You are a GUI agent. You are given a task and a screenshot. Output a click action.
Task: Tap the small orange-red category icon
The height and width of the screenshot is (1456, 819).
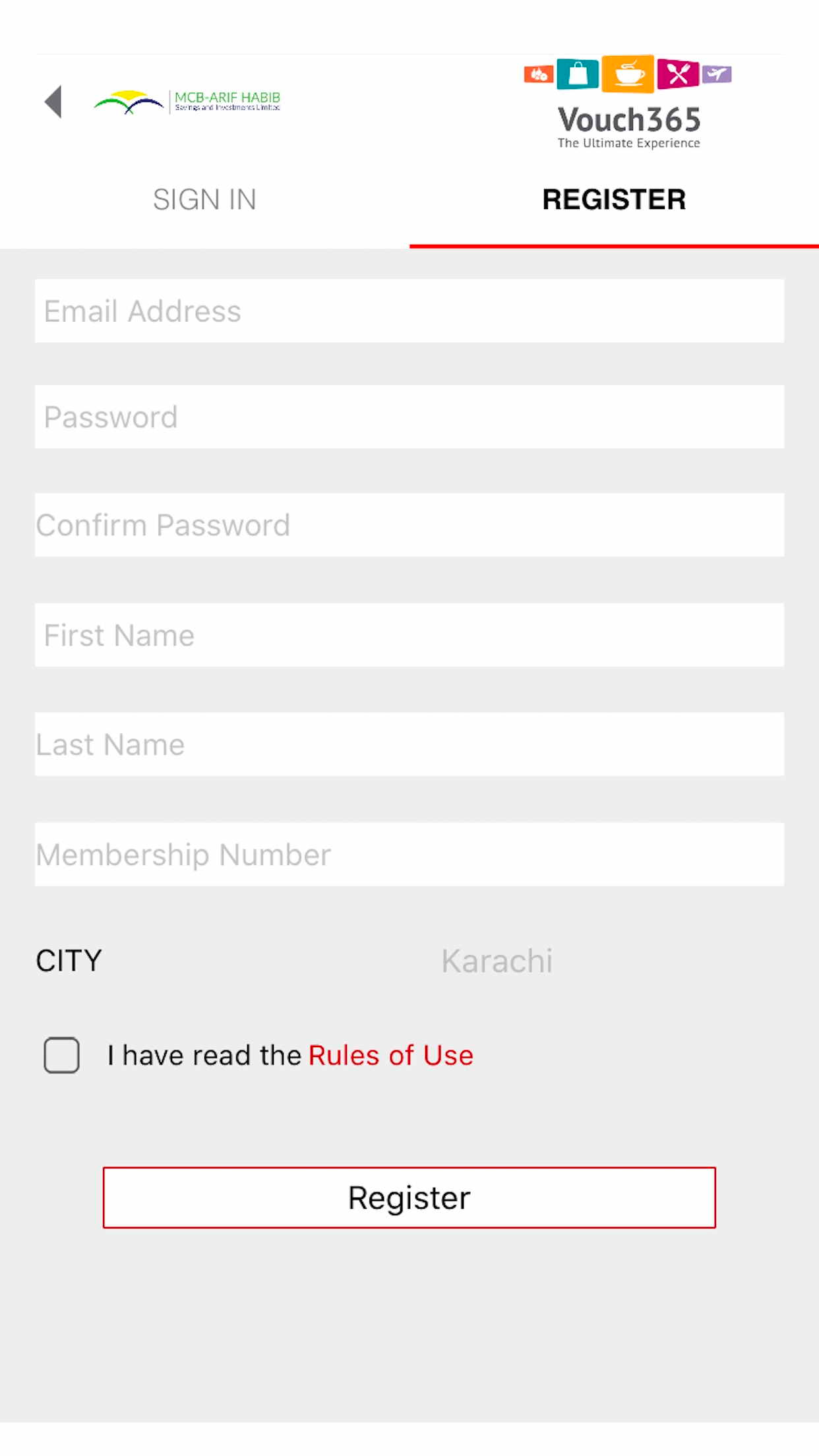click(x=539, y=75)
